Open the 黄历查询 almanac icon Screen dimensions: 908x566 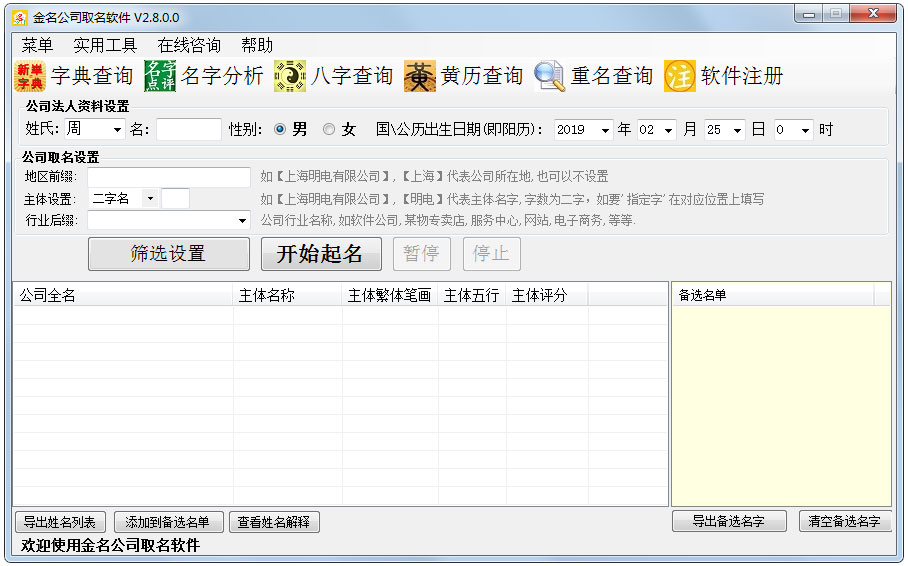tap(420, 76)
